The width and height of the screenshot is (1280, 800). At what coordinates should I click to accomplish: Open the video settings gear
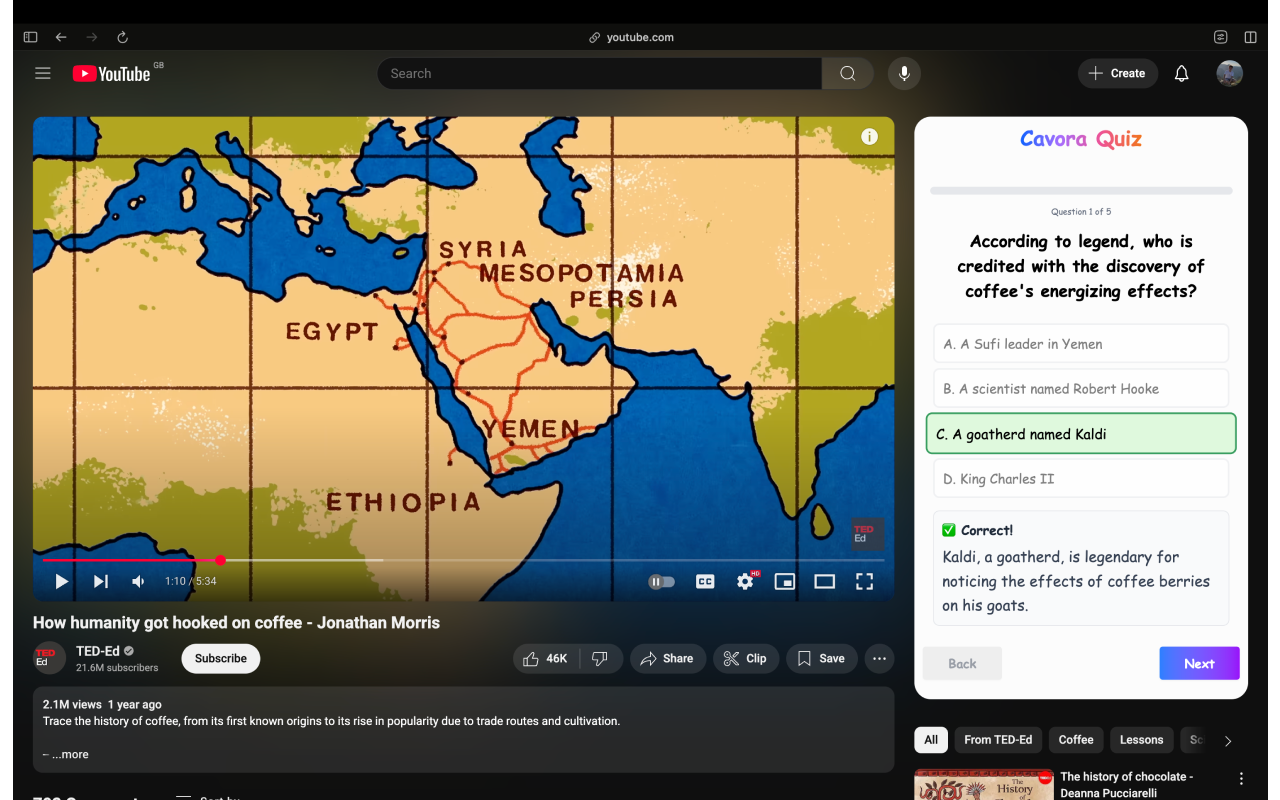click(x=746, y=581)
